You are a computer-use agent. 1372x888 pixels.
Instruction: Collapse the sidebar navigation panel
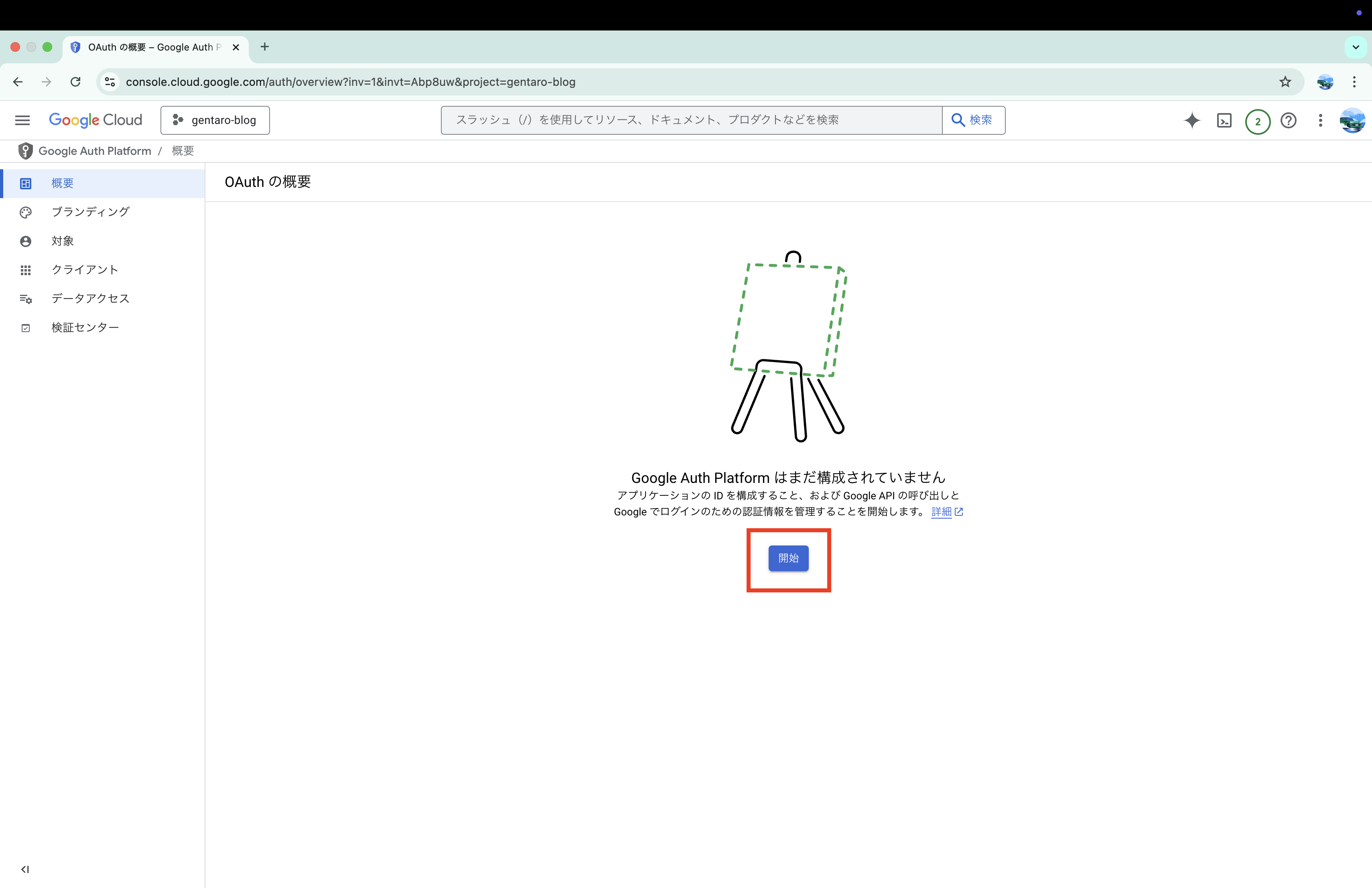(25, 870)
